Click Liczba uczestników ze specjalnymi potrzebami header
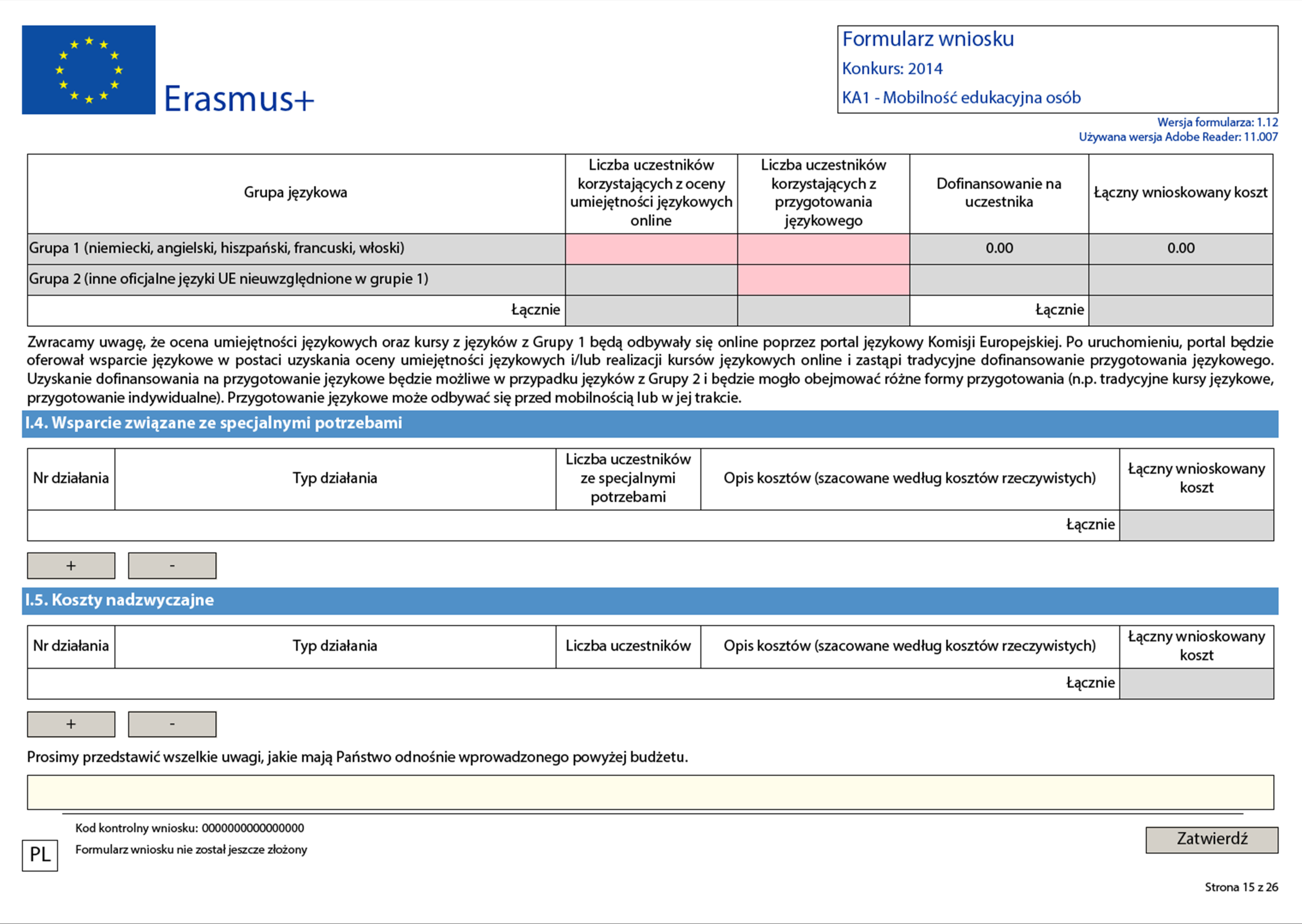Image resolution: width=1302 pixels, height=924 pixels. click(x=628, y=479)
